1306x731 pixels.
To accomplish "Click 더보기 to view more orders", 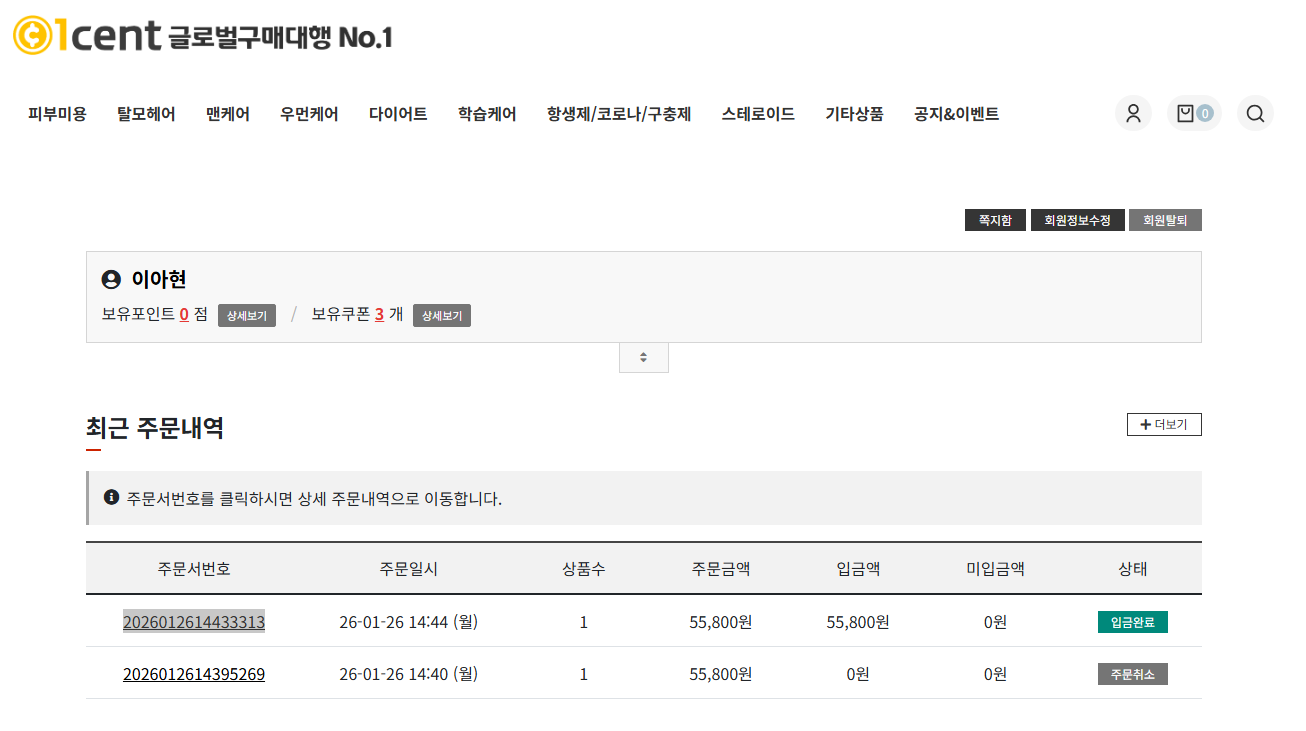I will click(1164, 425).
